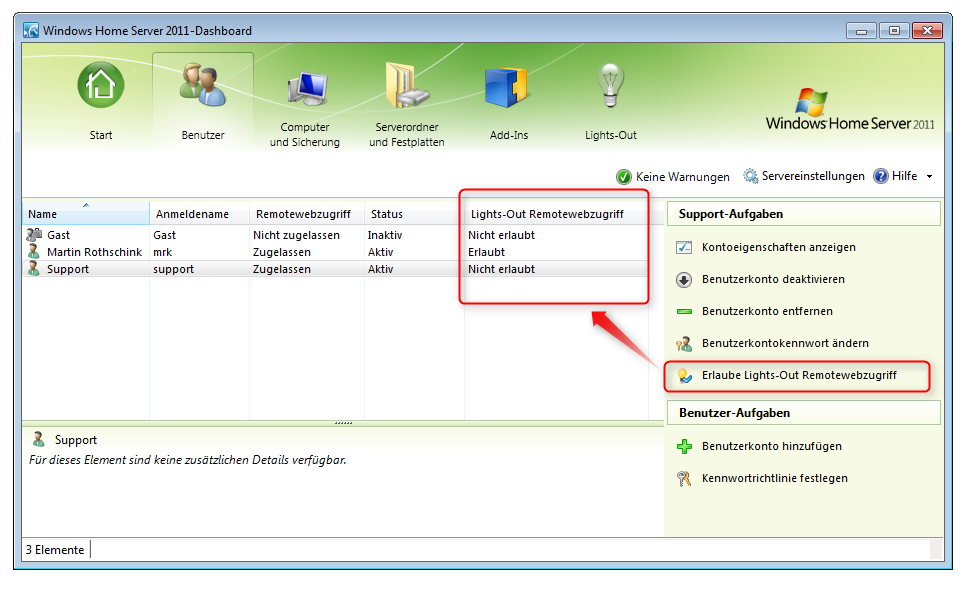Sort by Lights-Out Remotewebzugriff column header
The height and width of the screenshot is (589, 970).
click(556, 214)
